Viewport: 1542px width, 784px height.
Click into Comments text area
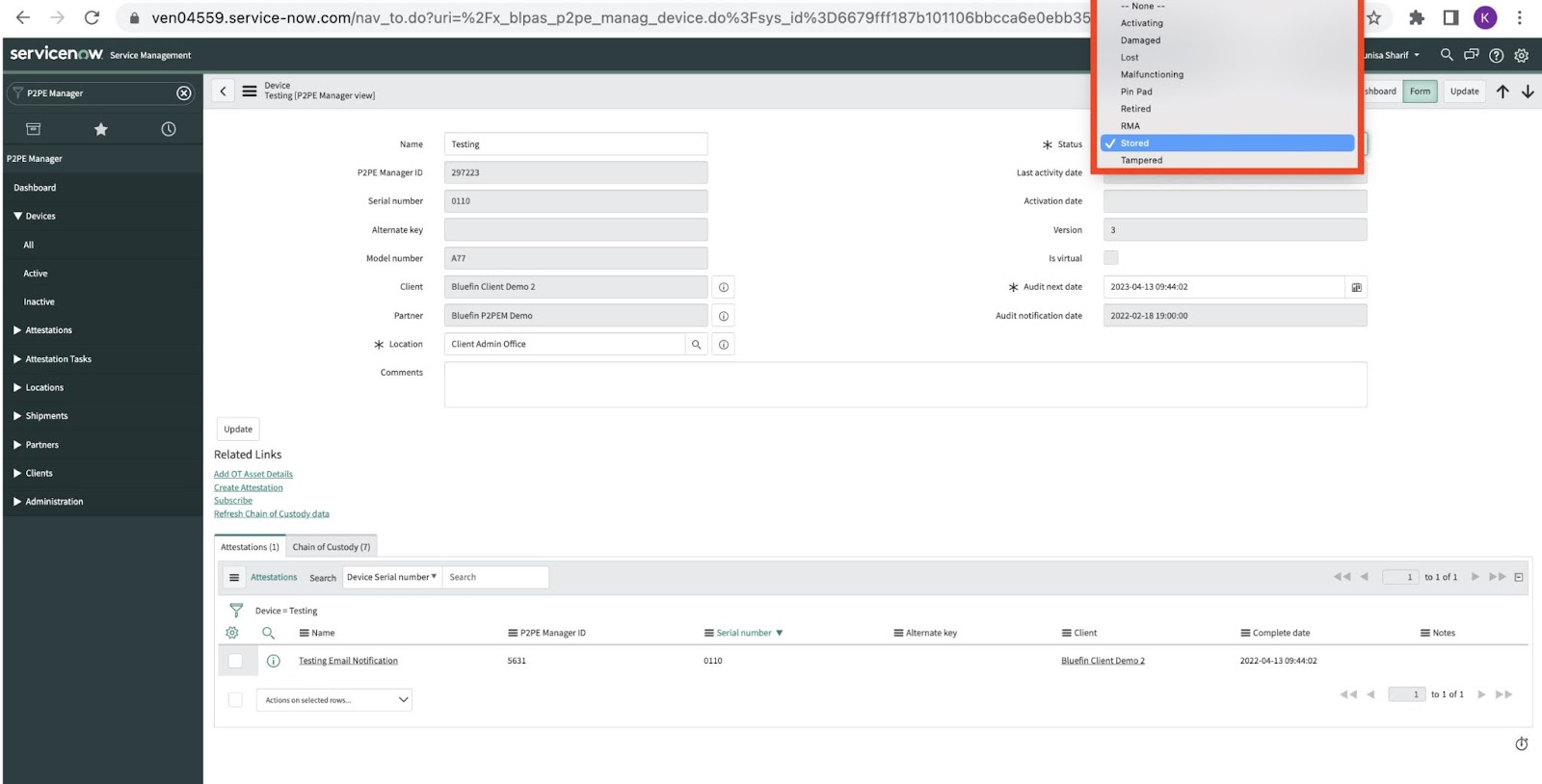[x=905, y=384]
